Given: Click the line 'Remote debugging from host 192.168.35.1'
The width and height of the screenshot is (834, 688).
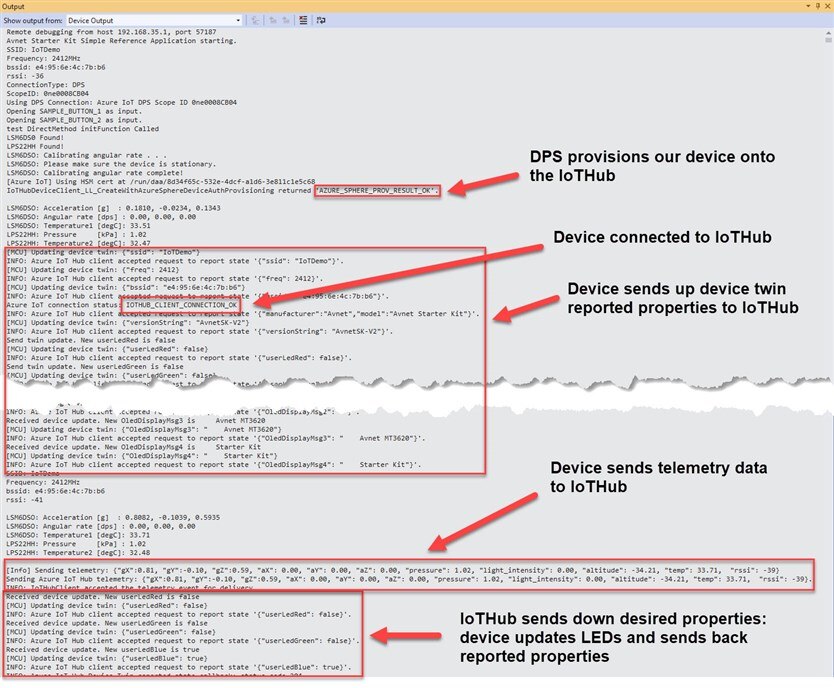Looking at the screenshot, I should coord(111,32).
